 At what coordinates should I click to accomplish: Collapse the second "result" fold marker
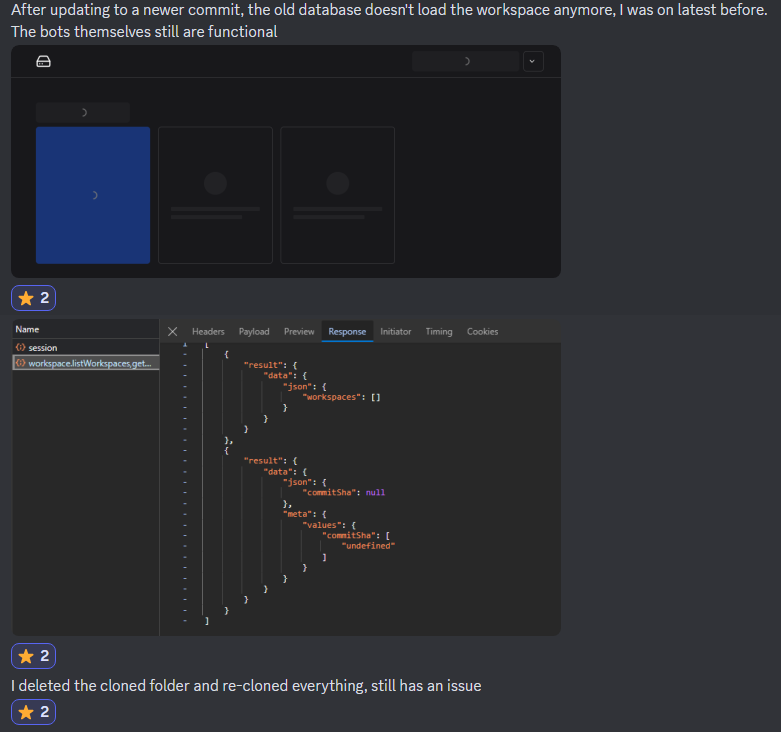click(185, 461)
